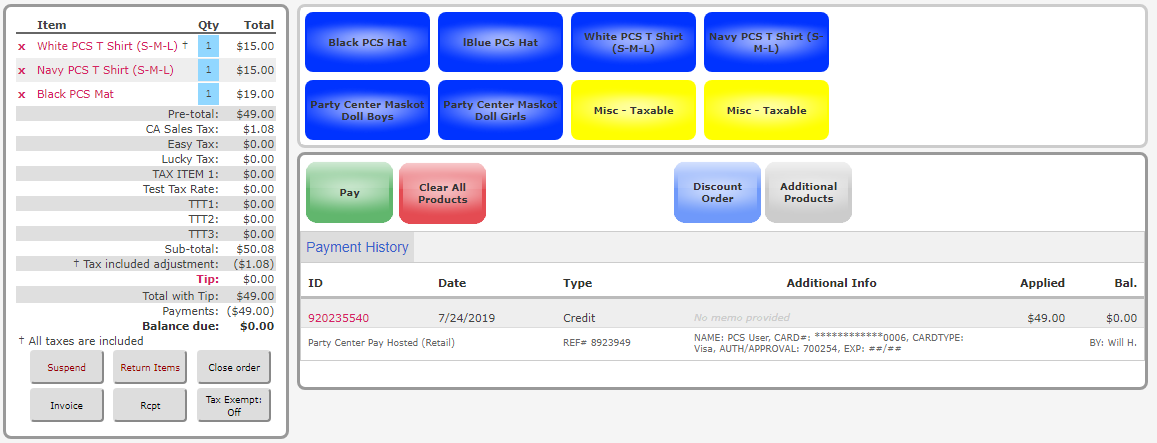Click the Pay button
The height and width of the screenshot is (443, 1157).
click(349, 193)
